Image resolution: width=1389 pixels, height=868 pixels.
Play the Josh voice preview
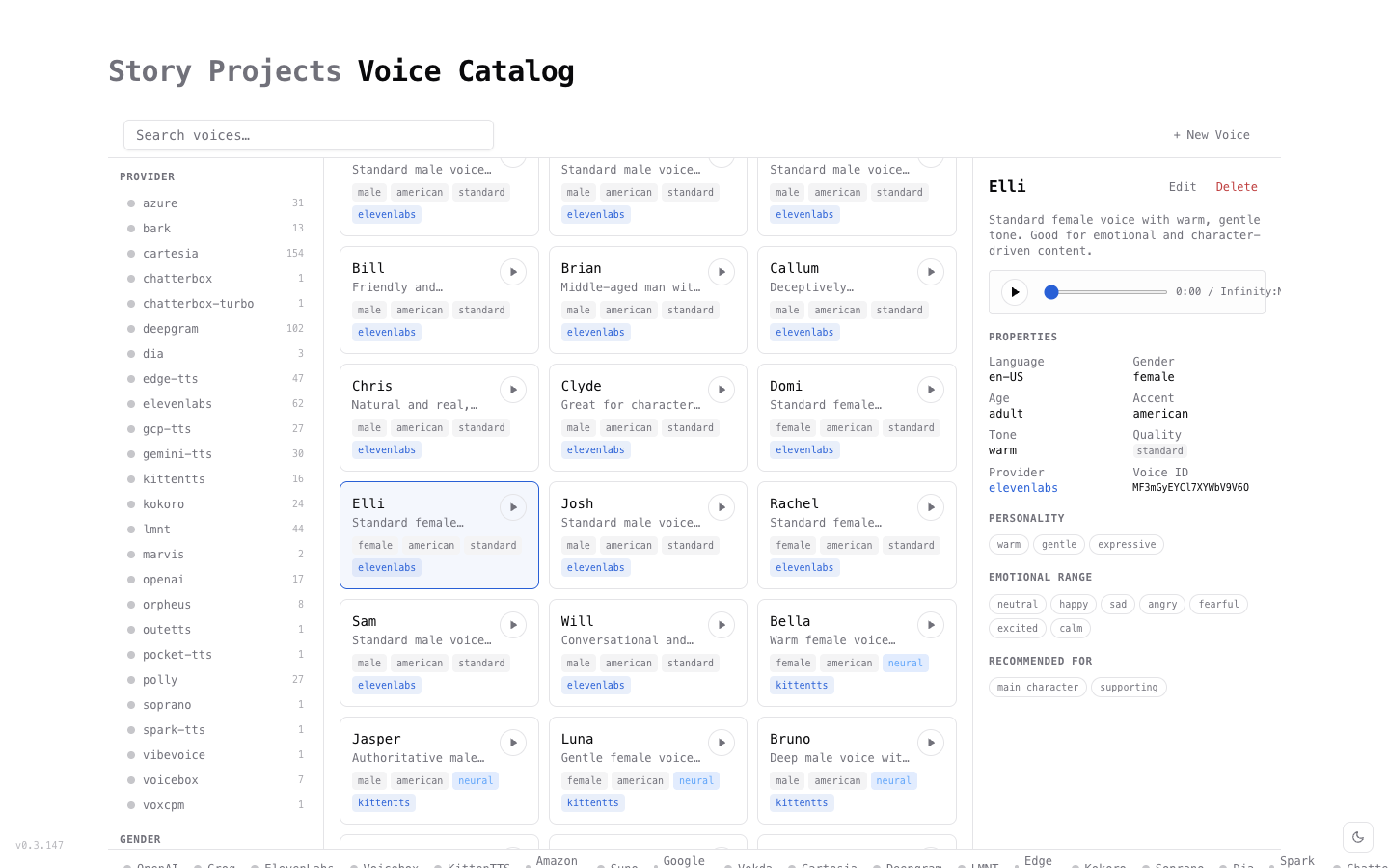722,507
